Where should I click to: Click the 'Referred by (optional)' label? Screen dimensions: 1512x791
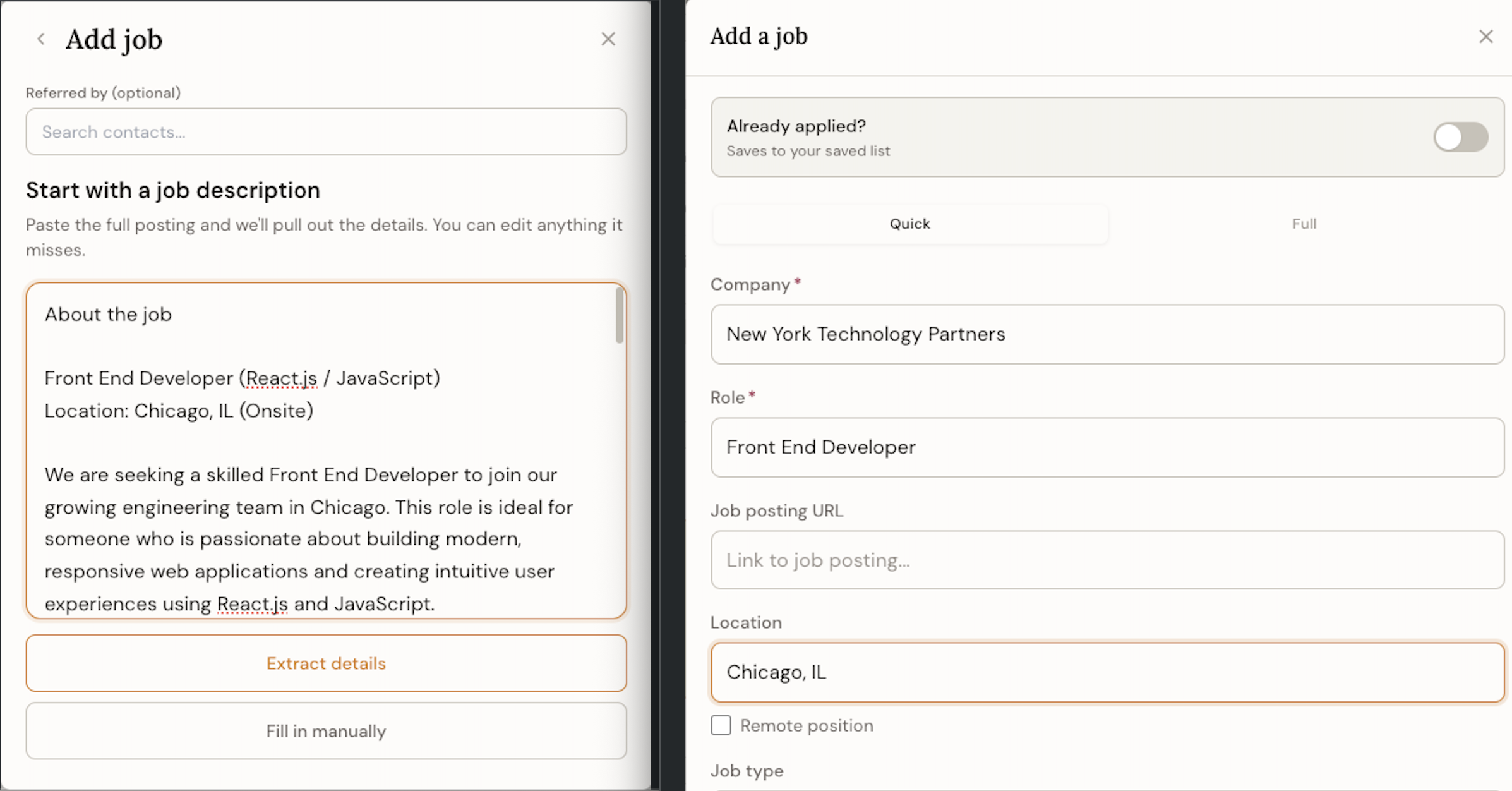pos(104,93)
